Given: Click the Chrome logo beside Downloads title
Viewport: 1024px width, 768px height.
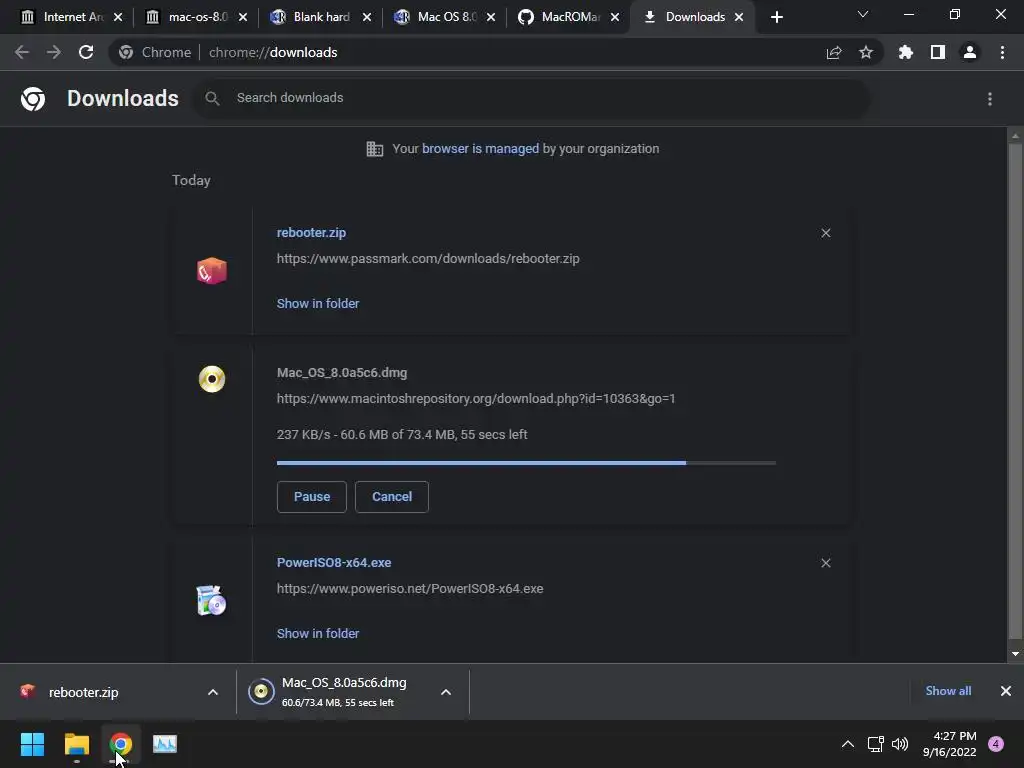Looking at the screenshot, I should coord(33,99).
